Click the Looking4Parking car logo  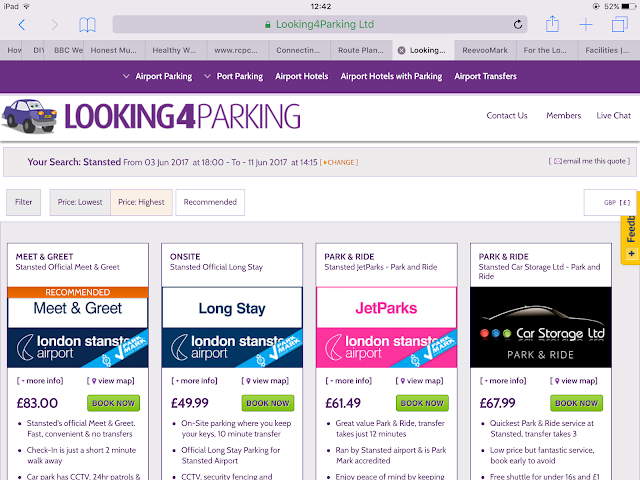(x=29, y=116)
